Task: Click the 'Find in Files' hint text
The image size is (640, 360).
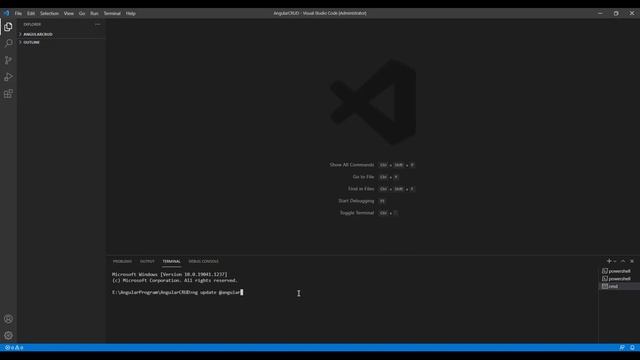Action: 361,189
